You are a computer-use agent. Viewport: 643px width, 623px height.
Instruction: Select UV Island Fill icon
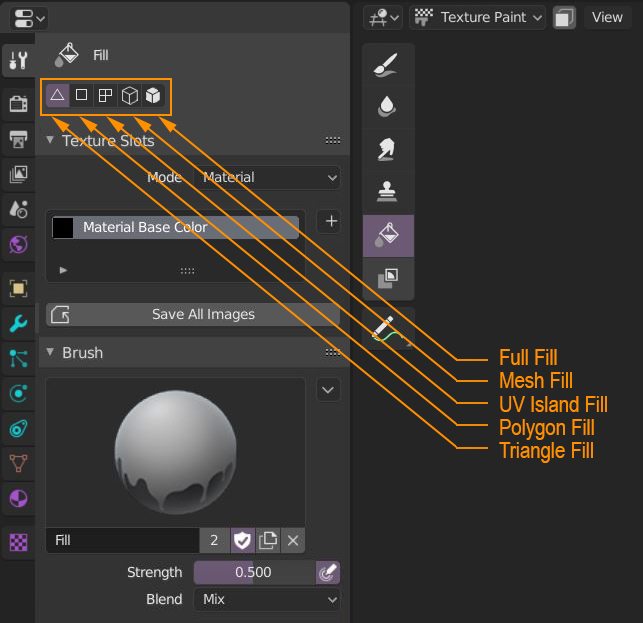(105, 96)
